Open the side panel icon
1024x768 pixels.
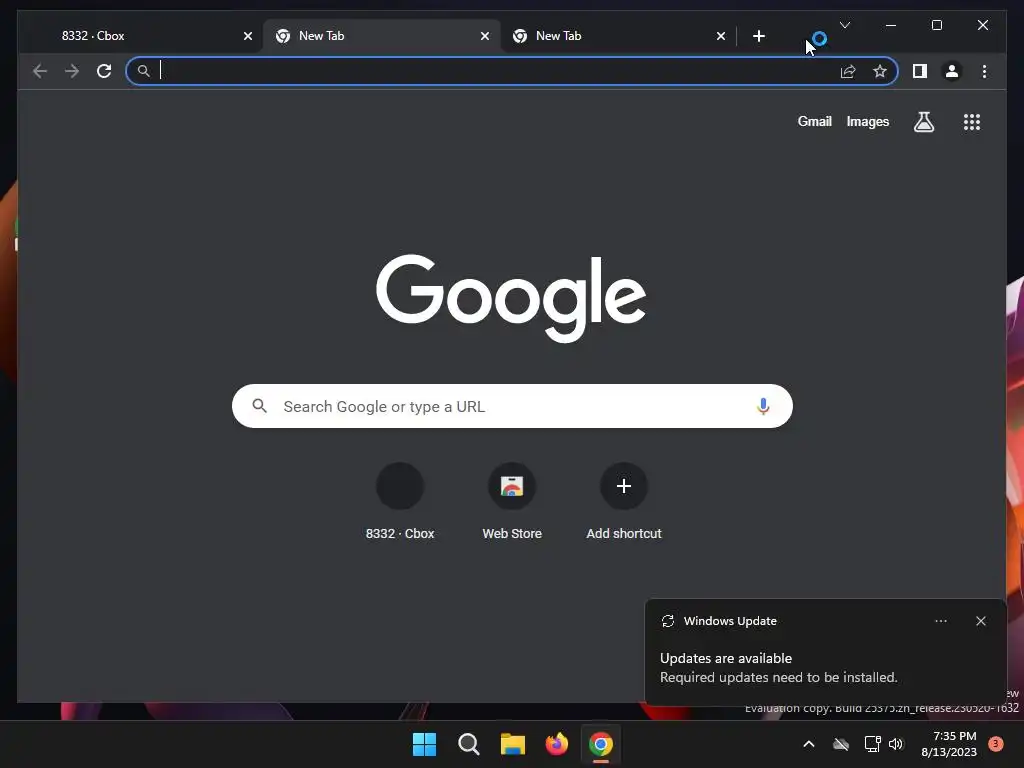click(920, 71)
